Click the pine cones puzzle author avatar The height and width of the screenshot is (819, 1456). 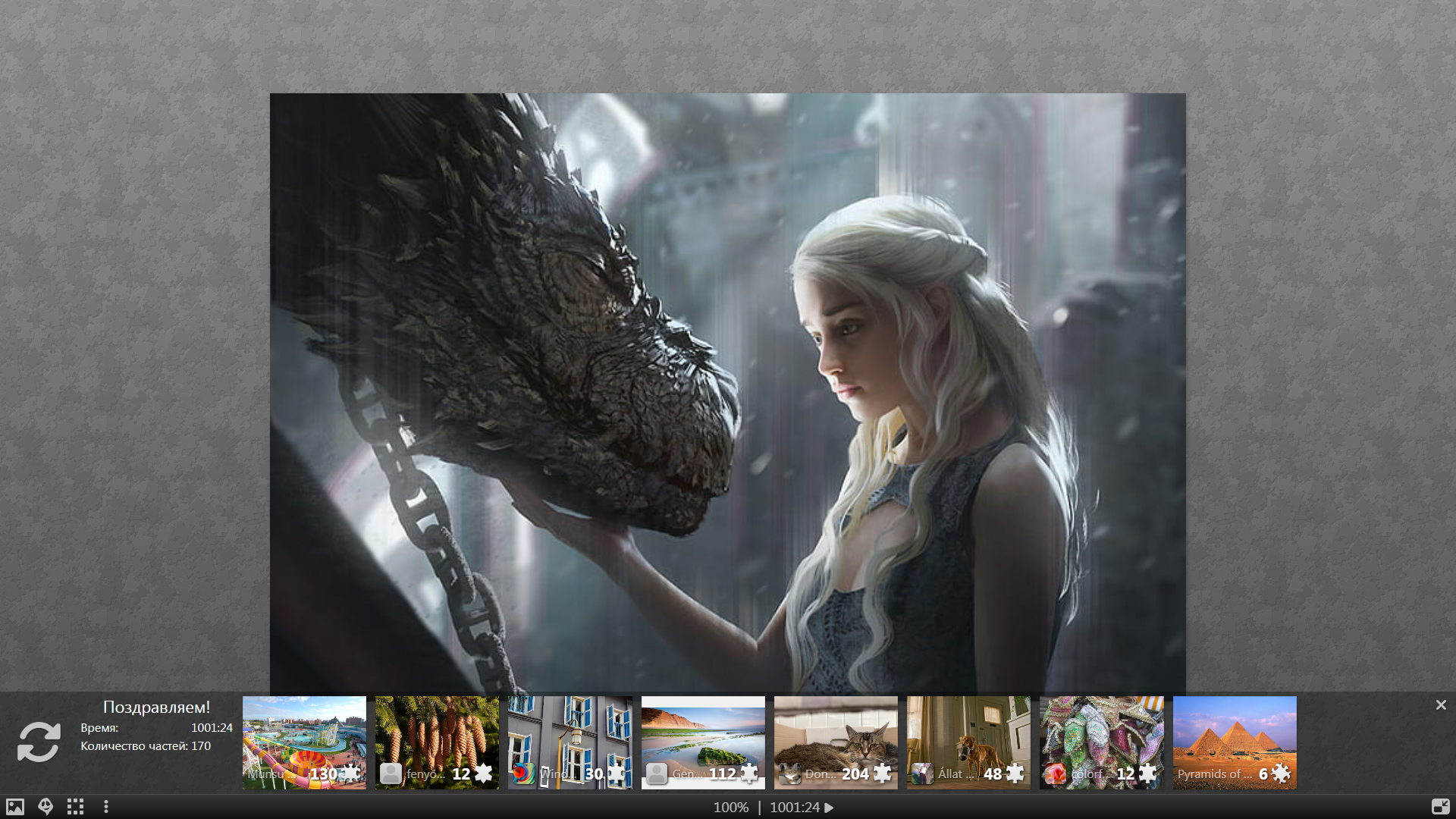click(x=391, y=773)
